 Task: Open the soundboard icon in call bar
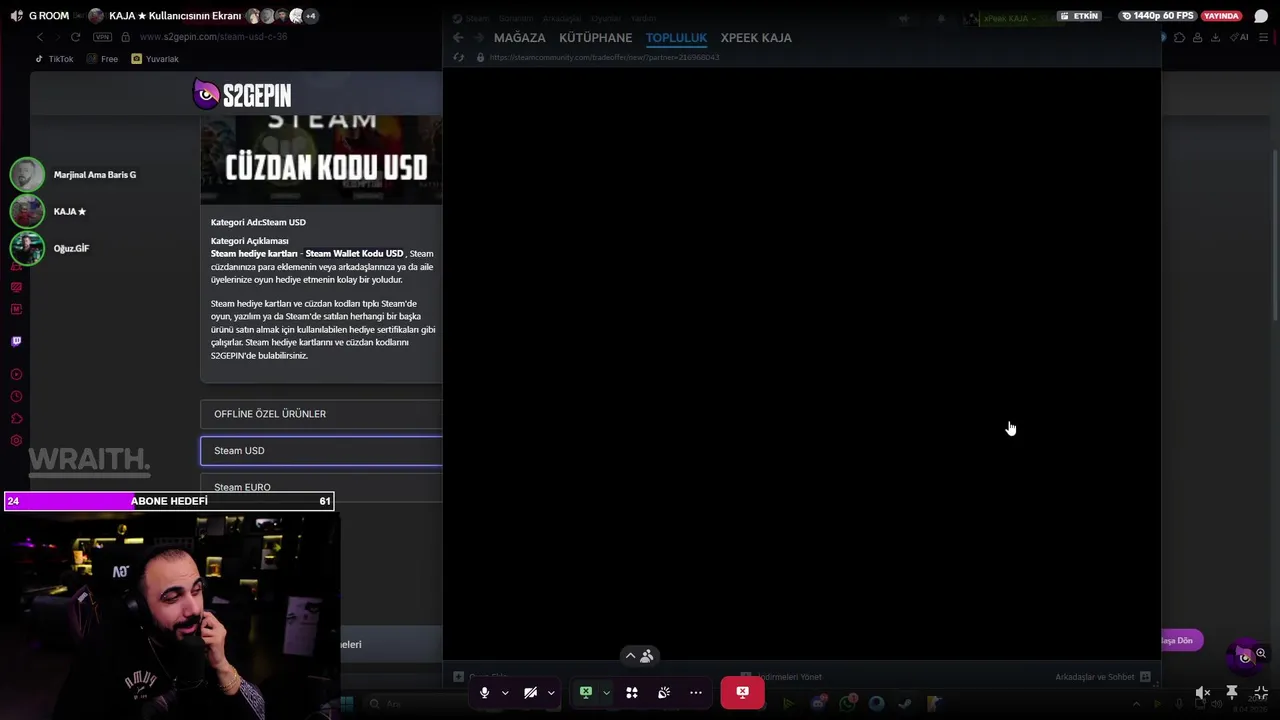click(664, 692)
